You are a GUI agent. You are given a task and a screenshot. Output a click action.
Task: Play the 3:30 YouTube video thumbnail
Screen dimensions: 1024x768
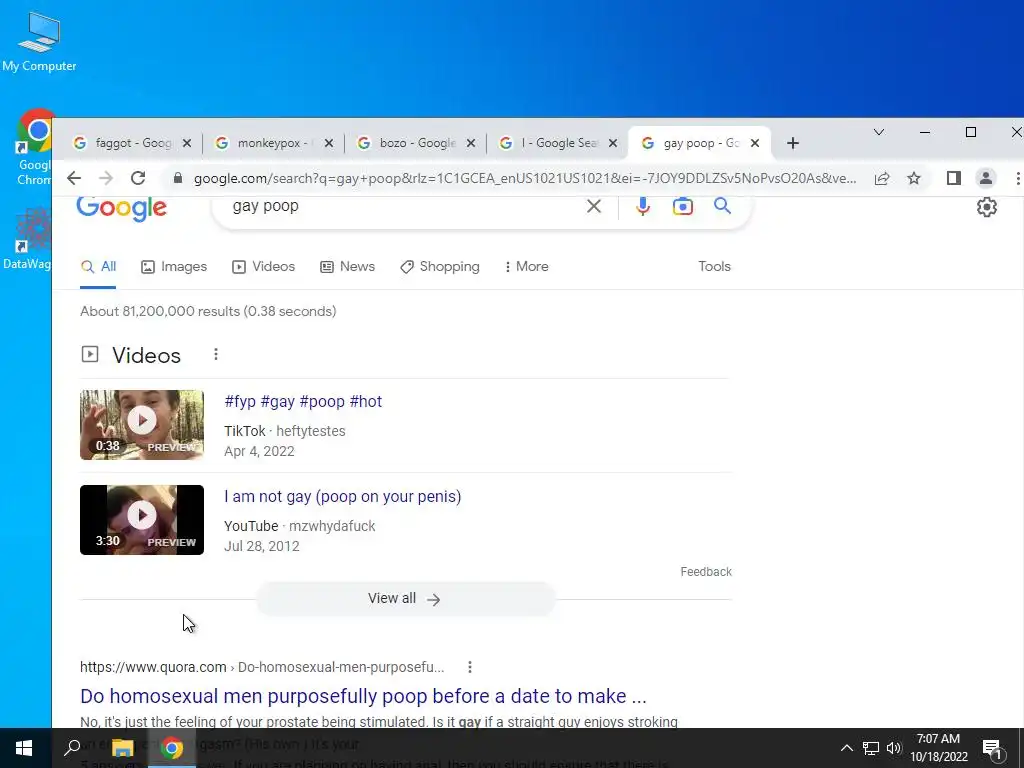click(x=142, y=520)
